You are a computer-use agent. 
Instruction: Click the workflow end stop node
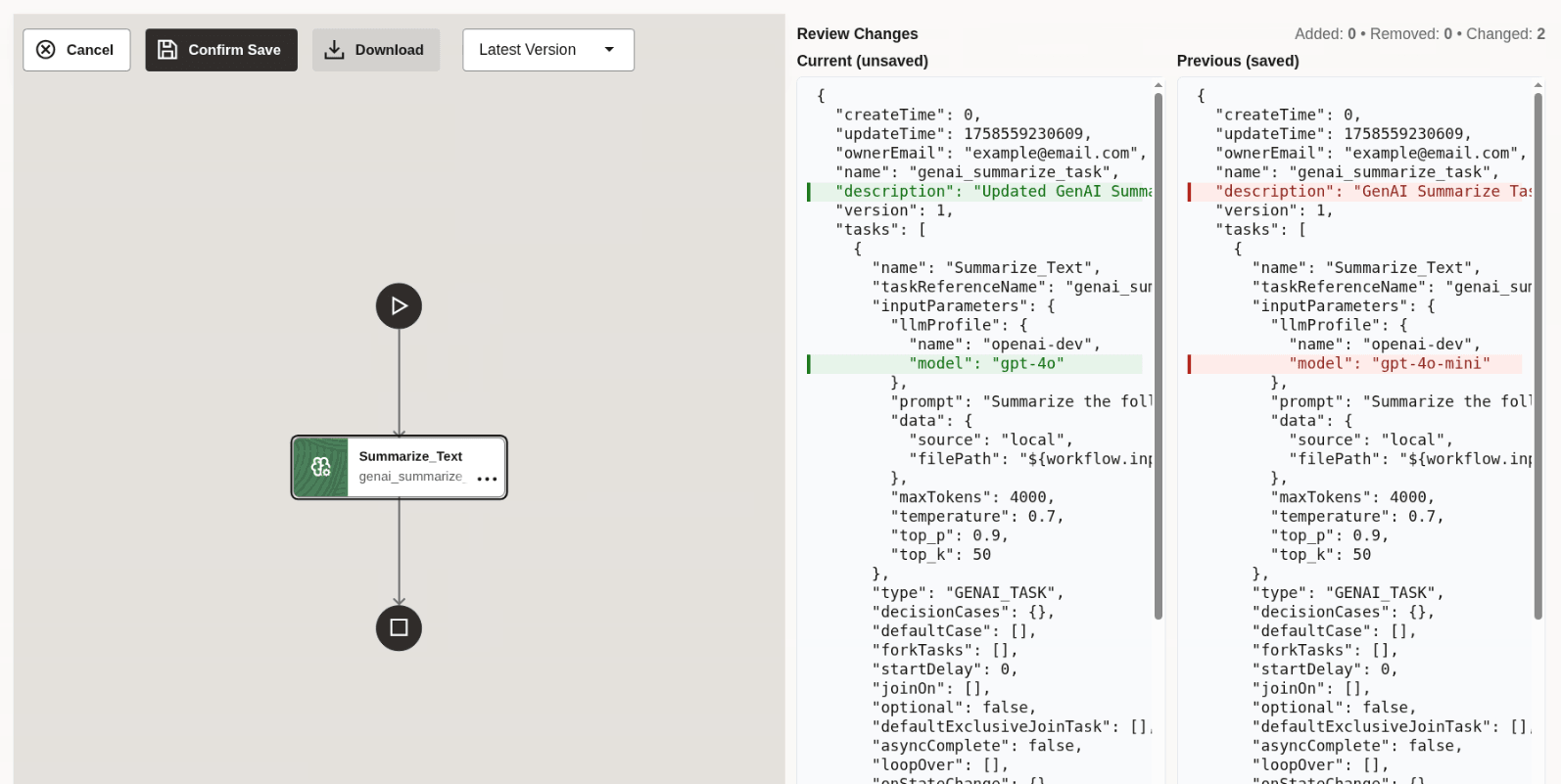(399, 627)
